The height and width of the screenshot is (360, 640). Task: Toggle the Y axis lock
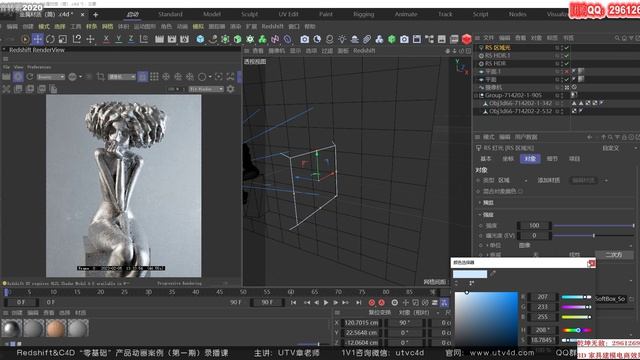pyautogui.click(x=118, y=39)
